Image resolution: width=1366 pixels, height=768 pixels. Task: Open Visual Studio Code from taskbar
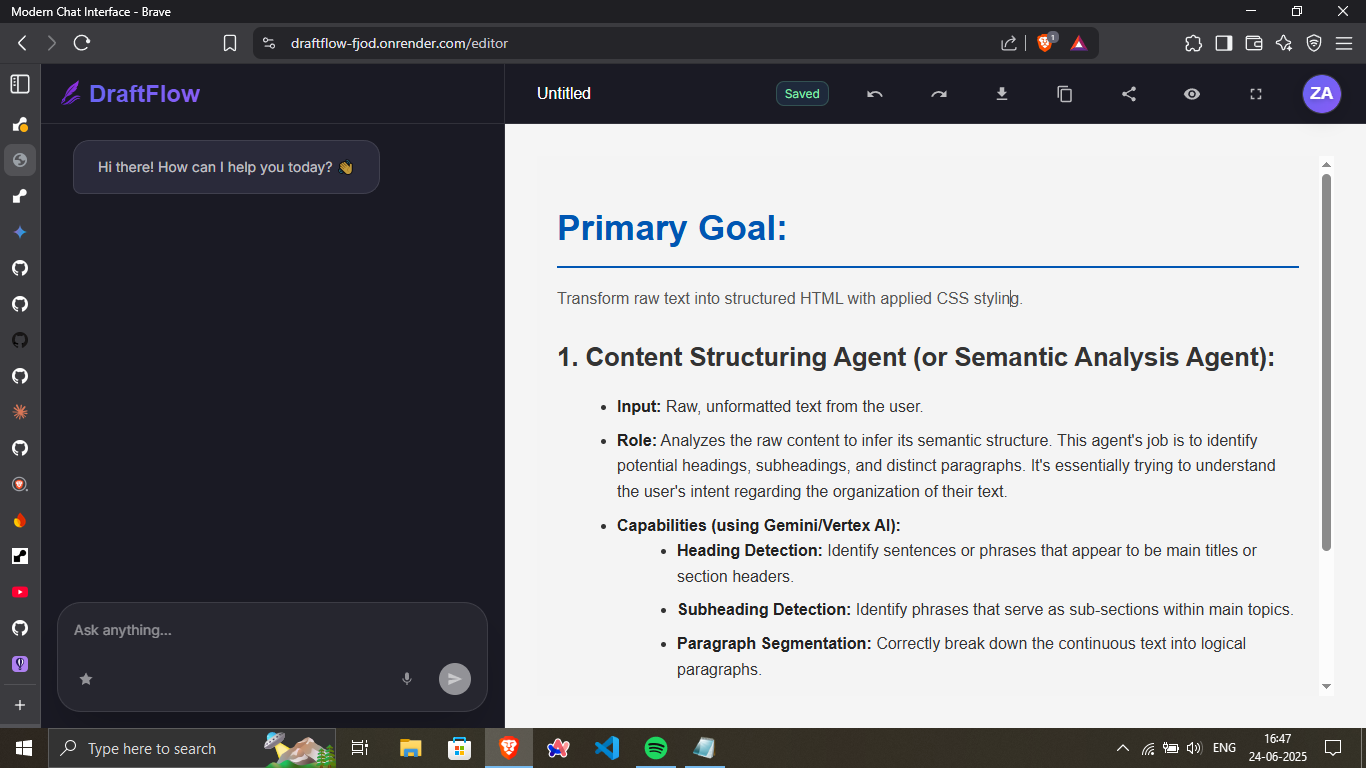(x=607, y=748)
